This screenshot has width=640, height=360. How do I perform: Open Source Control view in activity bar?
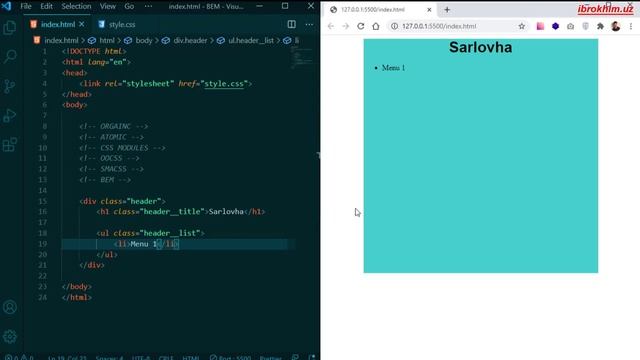click(x=10, y=86)
